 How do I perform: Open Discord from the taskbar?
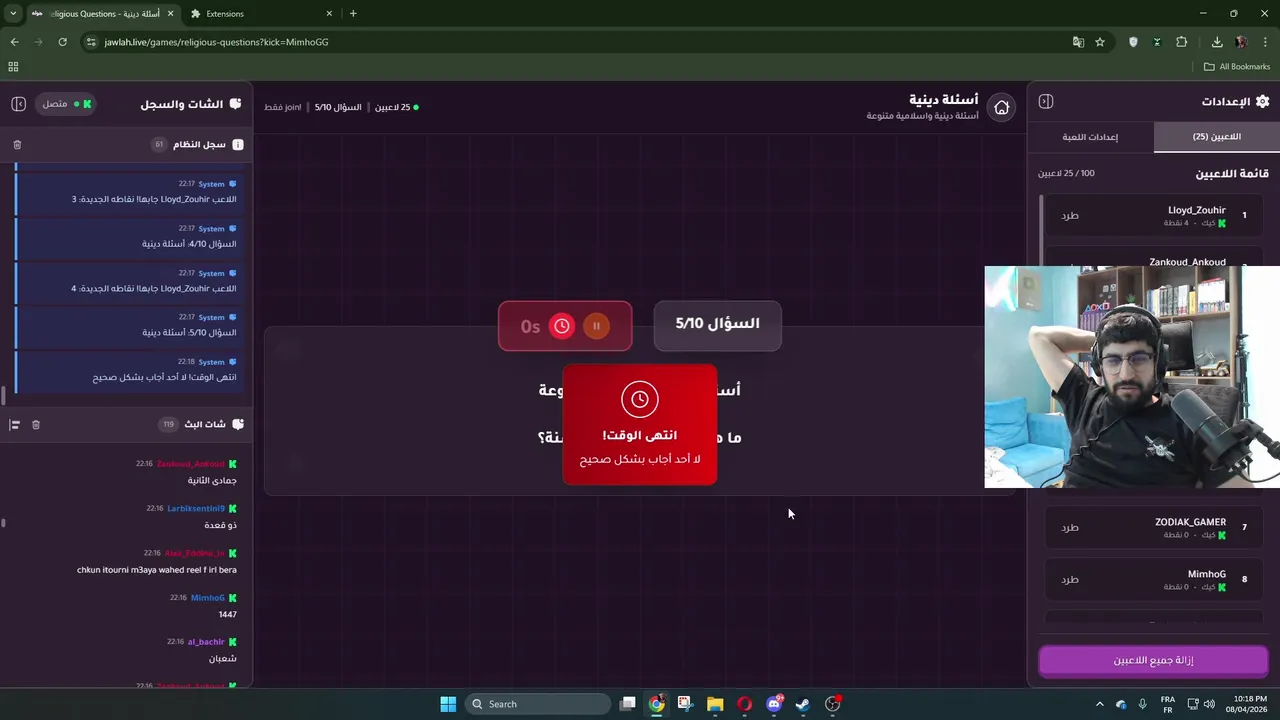pyautogui.click(x=774, y=704)
